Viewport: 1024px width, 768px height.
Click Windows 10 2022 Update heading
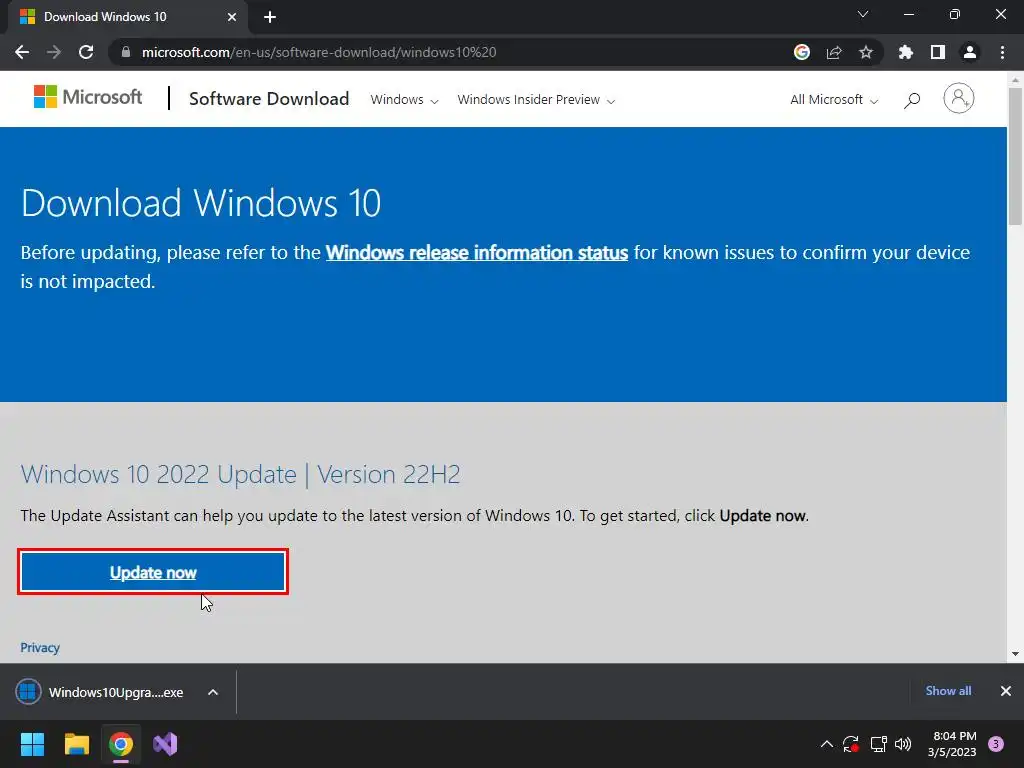pyautogui.click(x=240, y=474)
